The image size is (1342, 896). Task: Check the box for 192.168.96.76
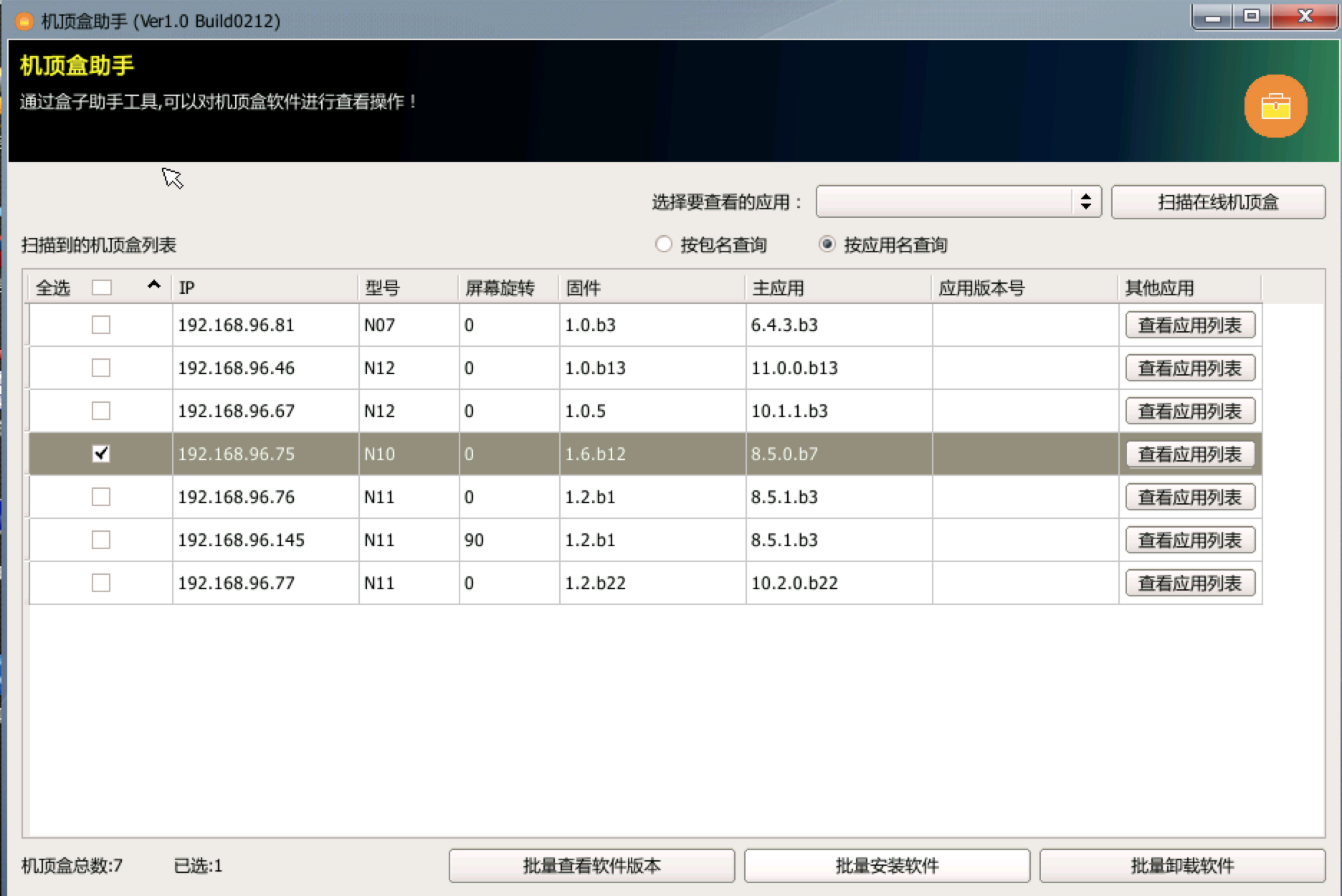[x=101, y=497]
